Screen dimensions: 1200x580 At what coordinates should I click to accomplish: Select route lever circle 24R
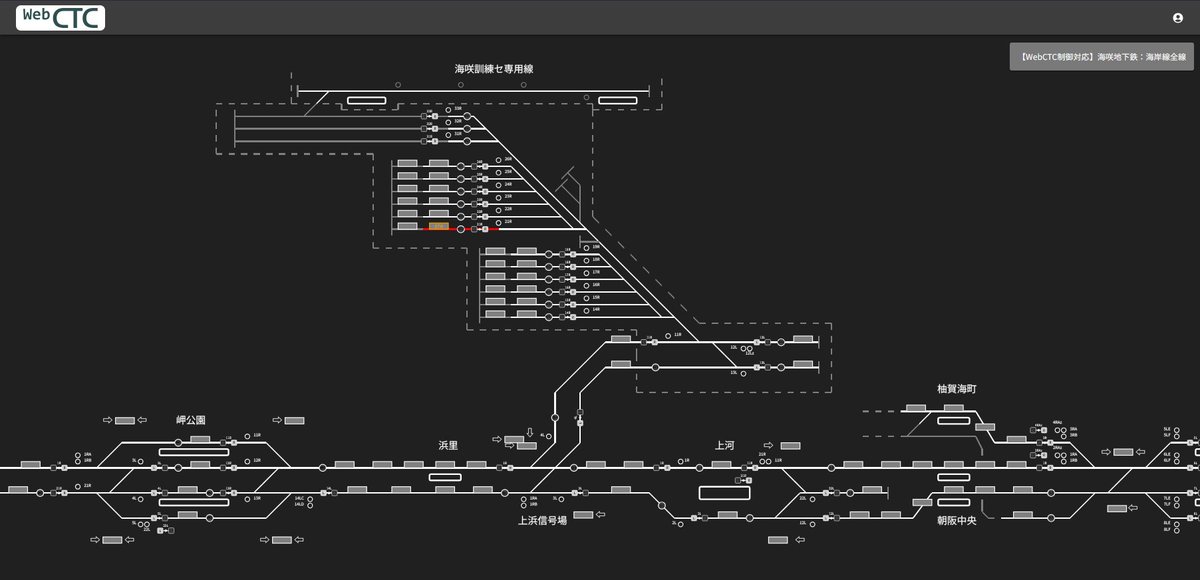498,185
